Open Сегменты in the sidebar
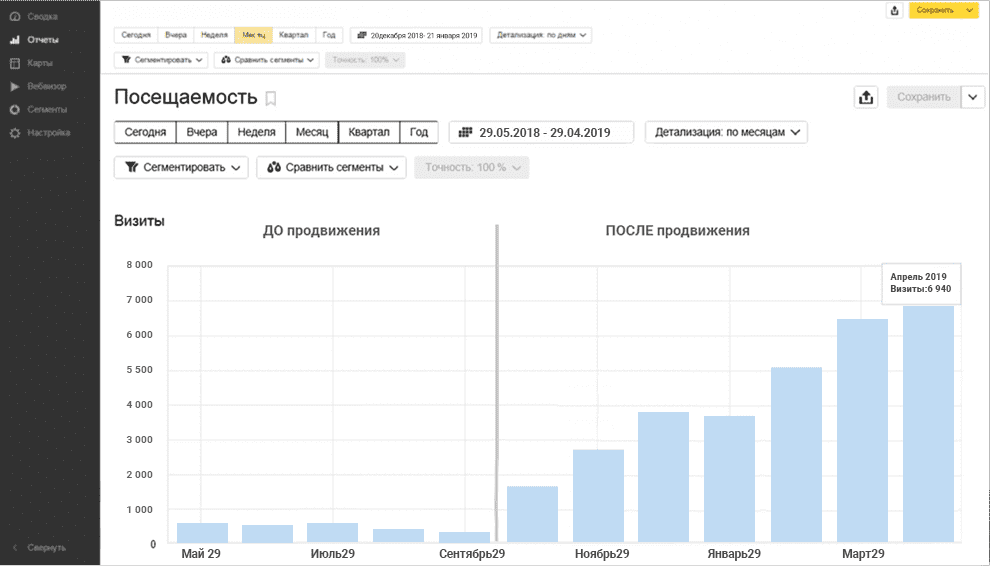990x566 pixels. tap(46, 109)
